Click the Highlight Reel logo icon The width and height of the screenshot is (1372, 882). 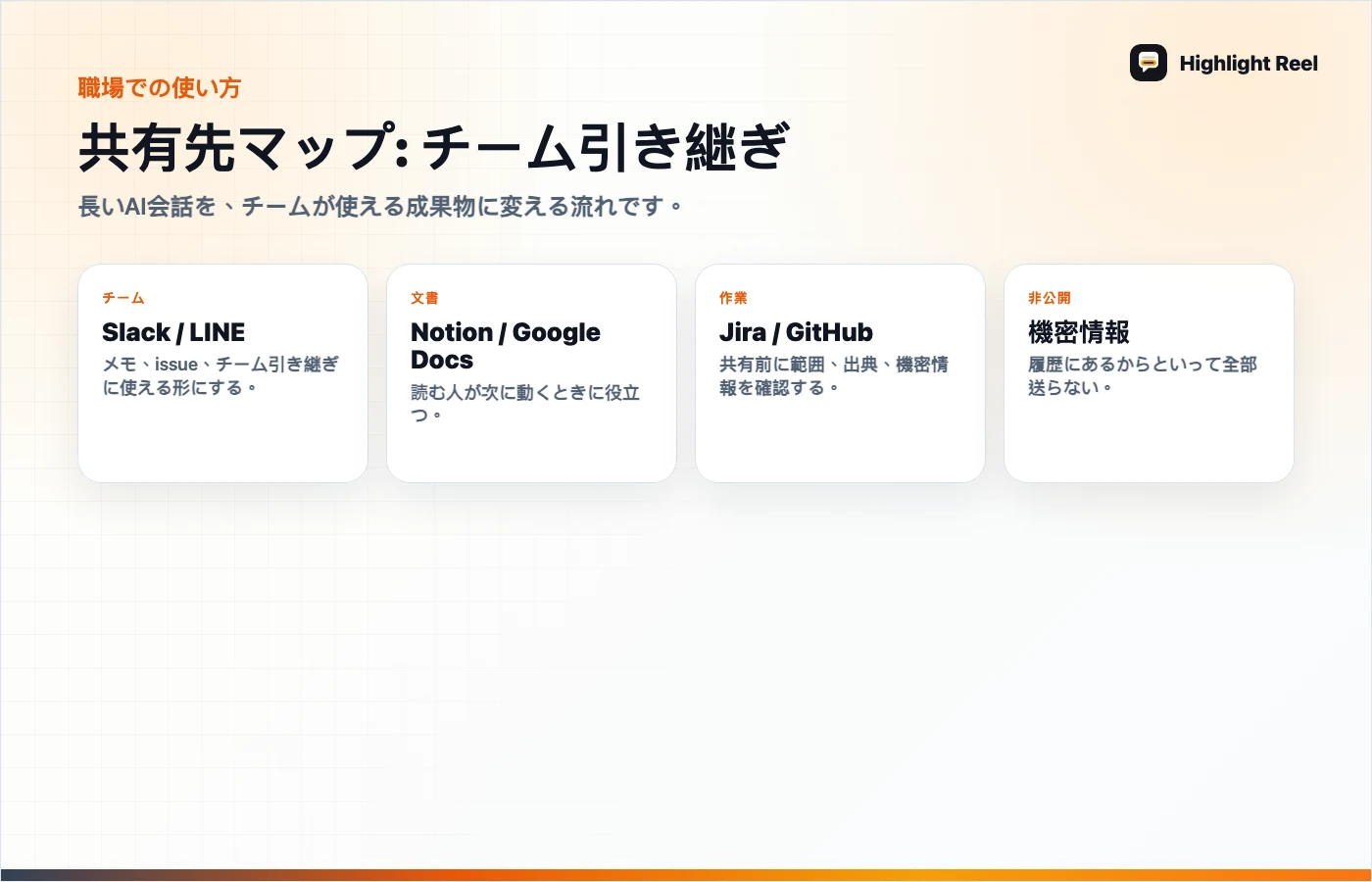point(1149,63)
